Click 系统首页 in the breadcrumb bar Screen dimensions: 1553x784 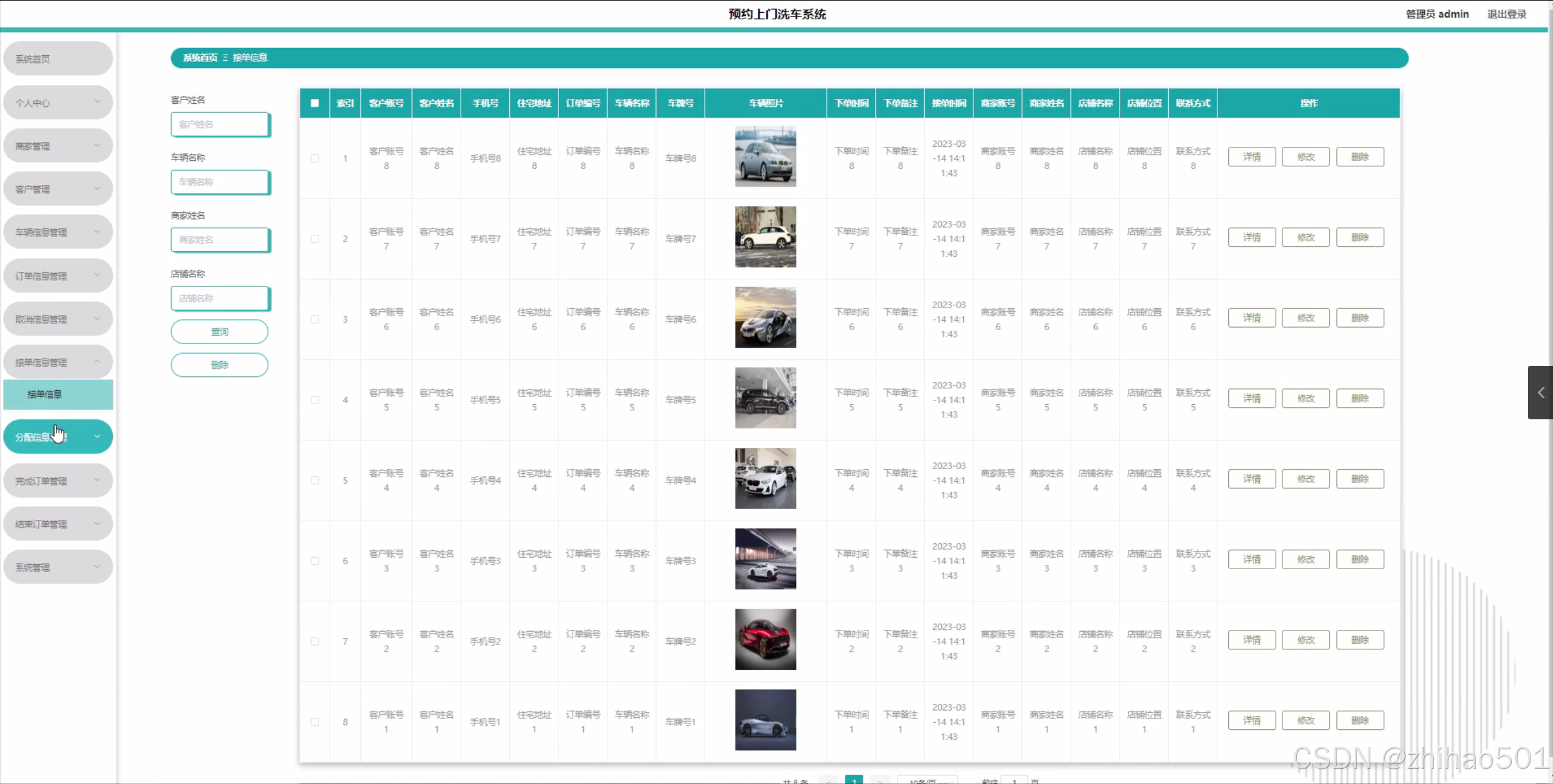[200, 58]
